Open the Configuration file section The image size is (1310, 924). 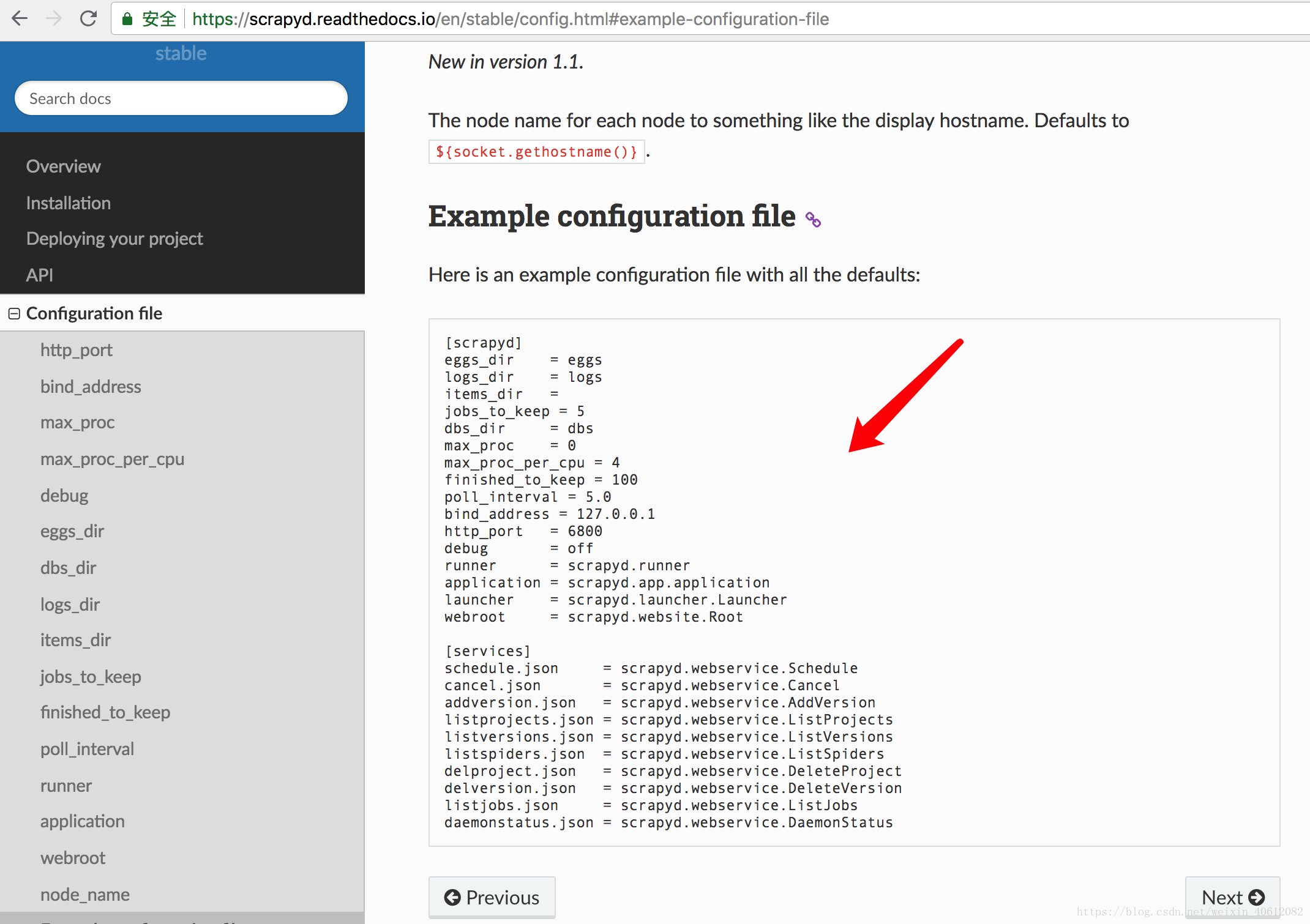[94, 313]
